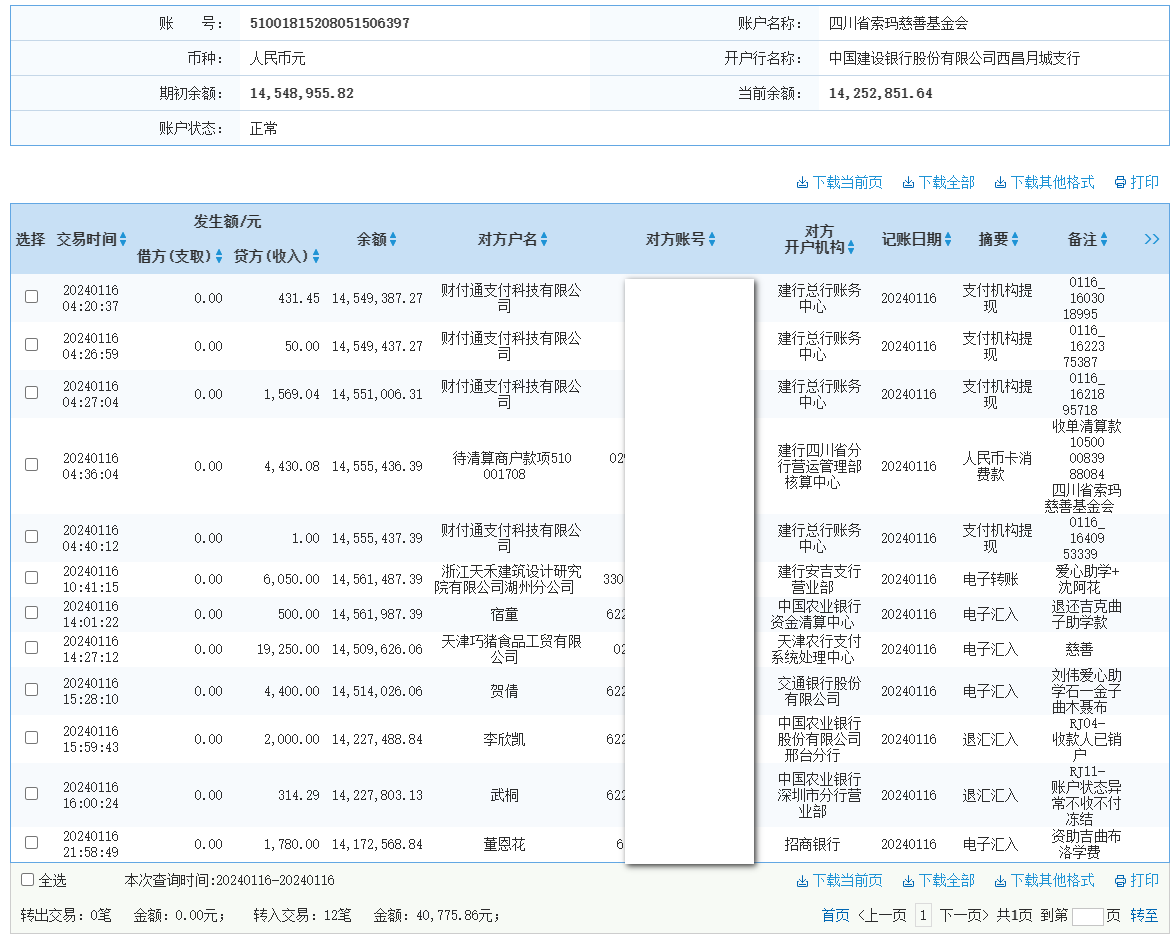Go to 下一页 next page
1175x937 pixels.
(x=964, y=915)
